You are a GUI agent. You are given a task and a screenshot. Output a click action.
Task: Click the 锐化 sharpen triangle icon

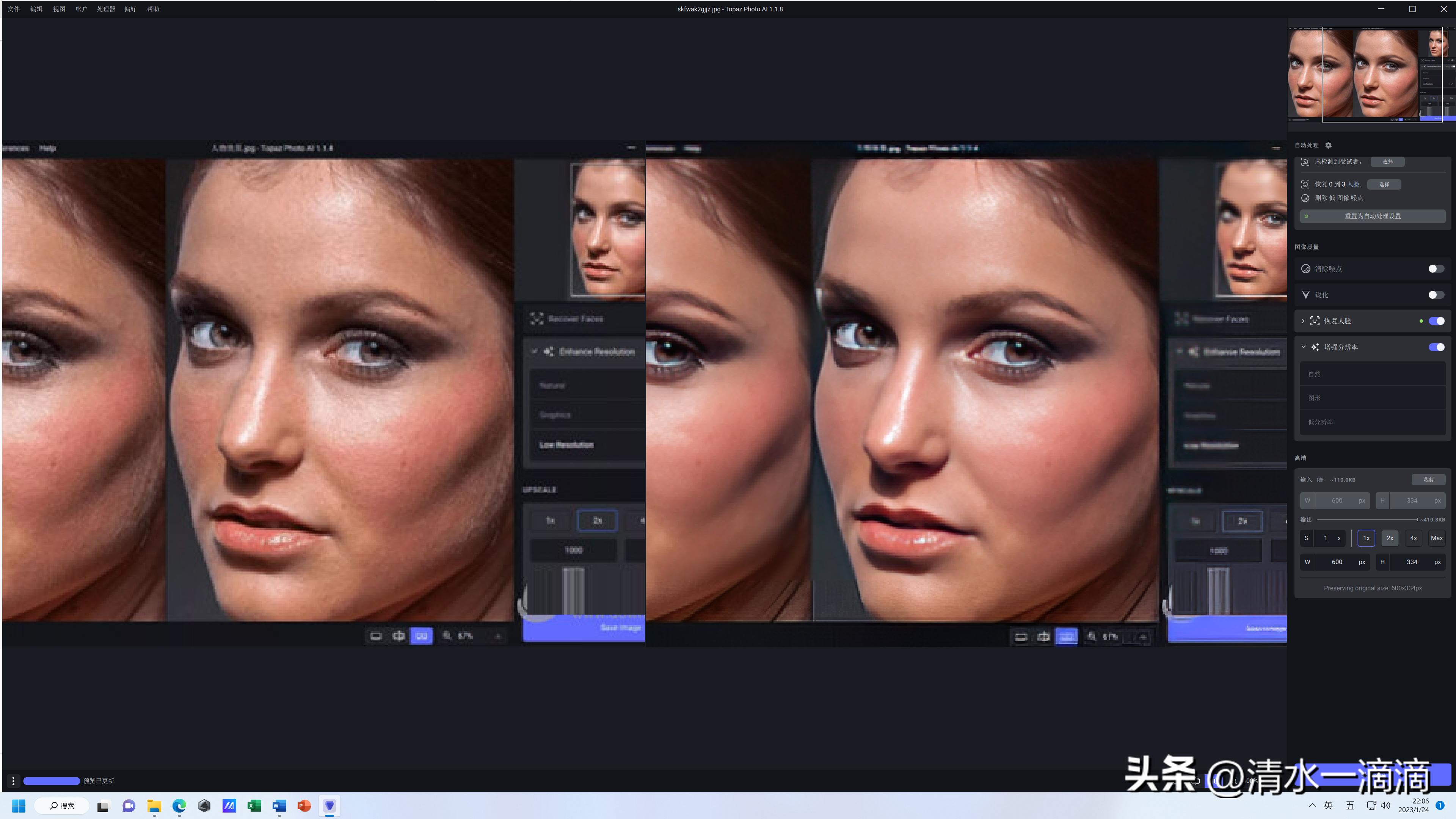pos(1305,295)
